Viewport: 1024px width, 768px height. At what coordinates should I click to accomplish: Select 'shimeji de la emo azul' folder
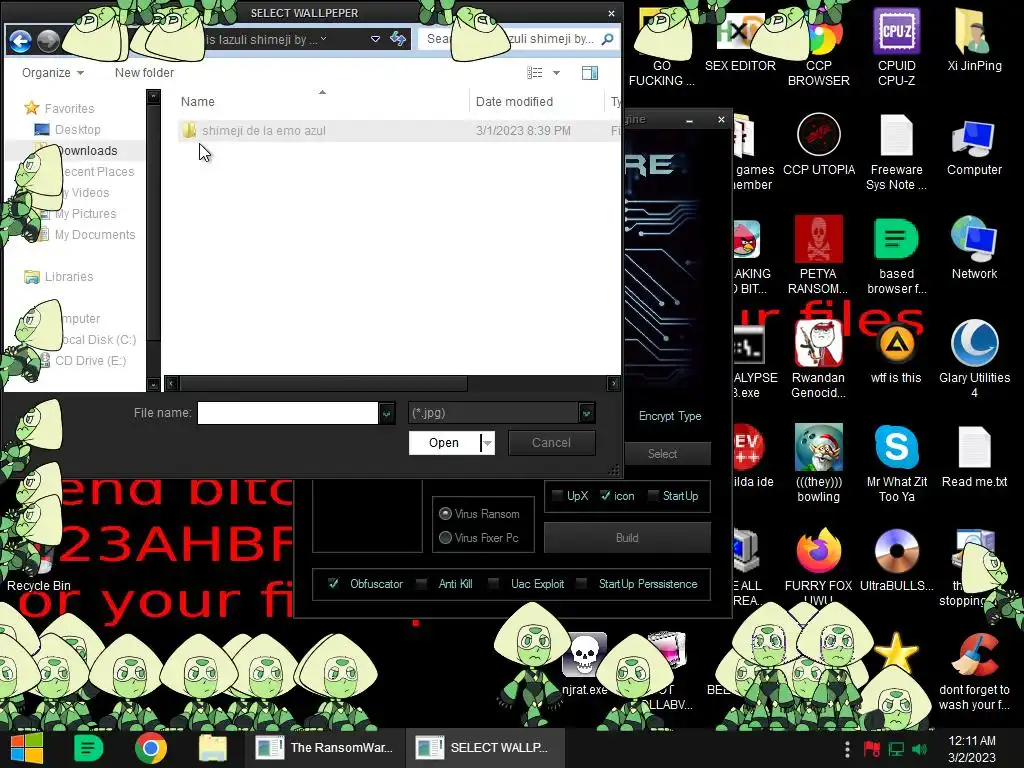(x=263, y=131)
